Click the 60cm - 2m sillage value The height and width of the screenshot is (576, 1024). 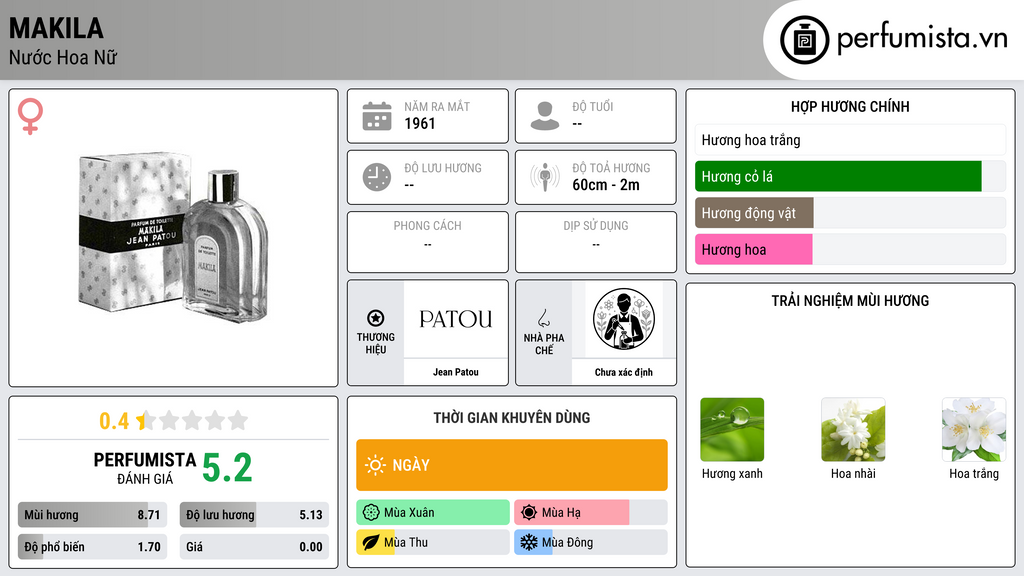(605, 185)
